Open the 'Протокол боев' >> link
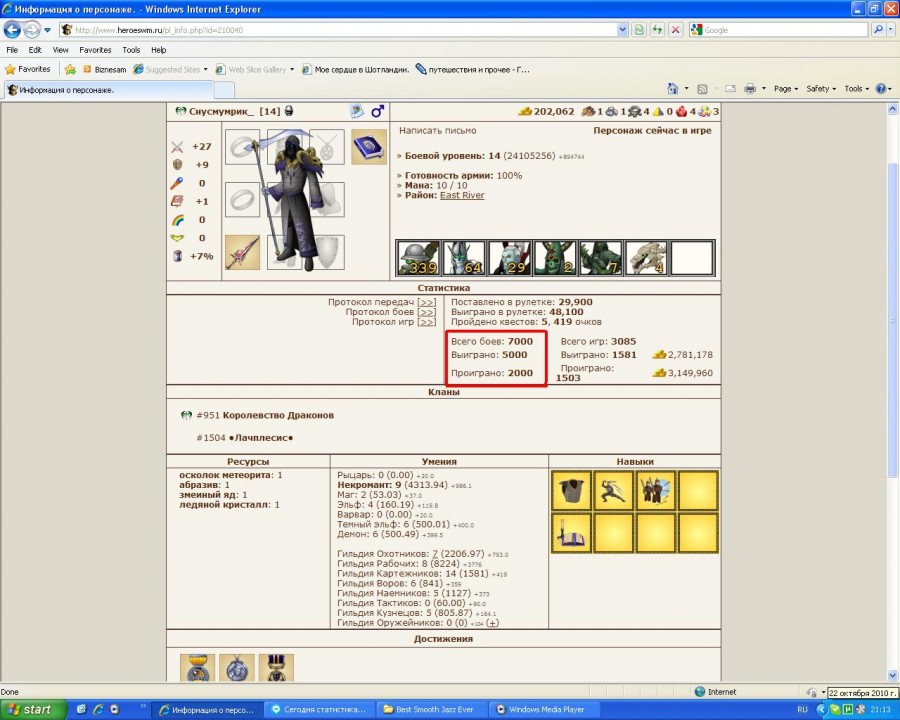The width and height of the screenshot is (900, 720). click(x=426, y=312)
